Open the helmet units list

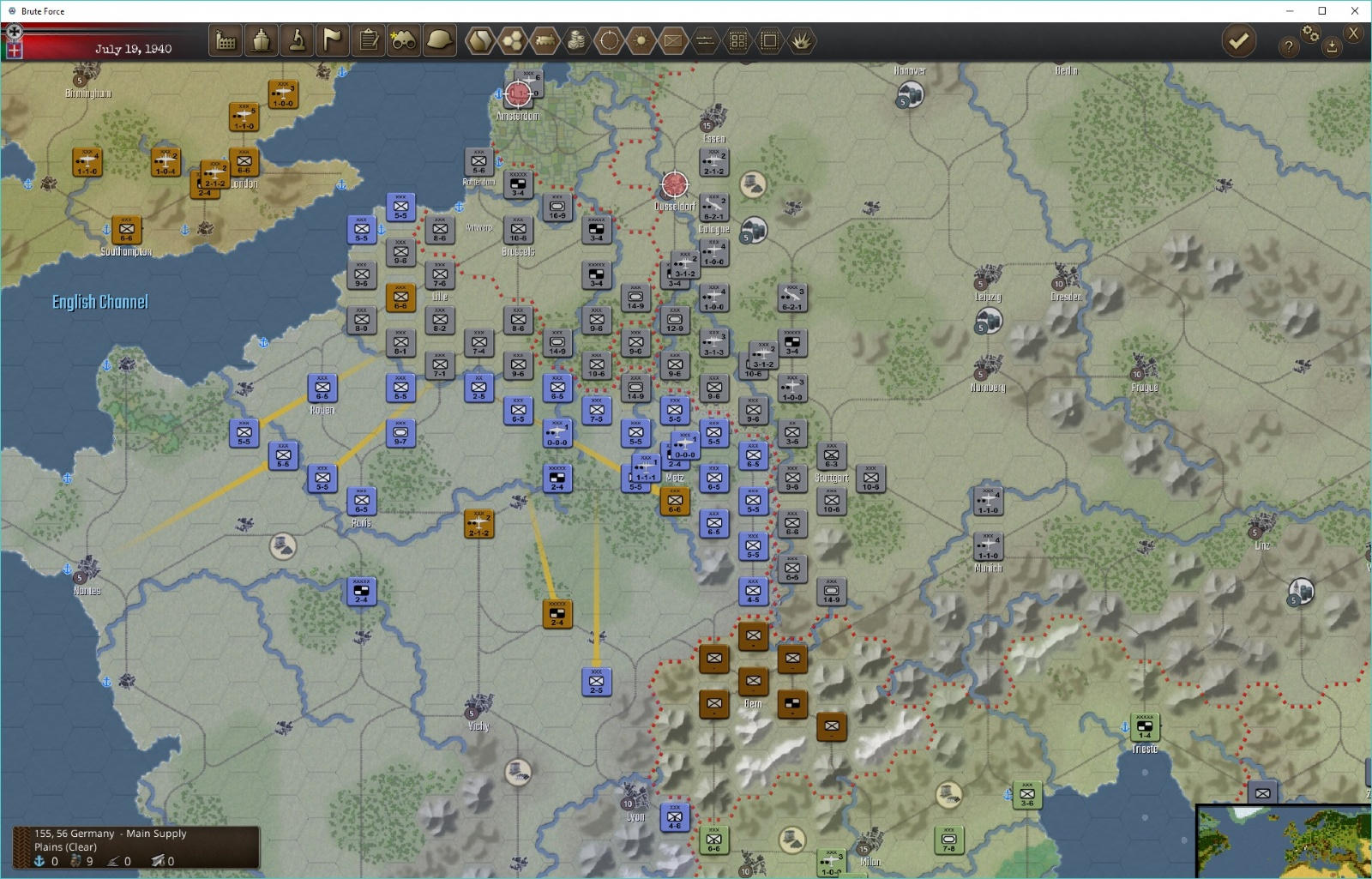[440, 40]
